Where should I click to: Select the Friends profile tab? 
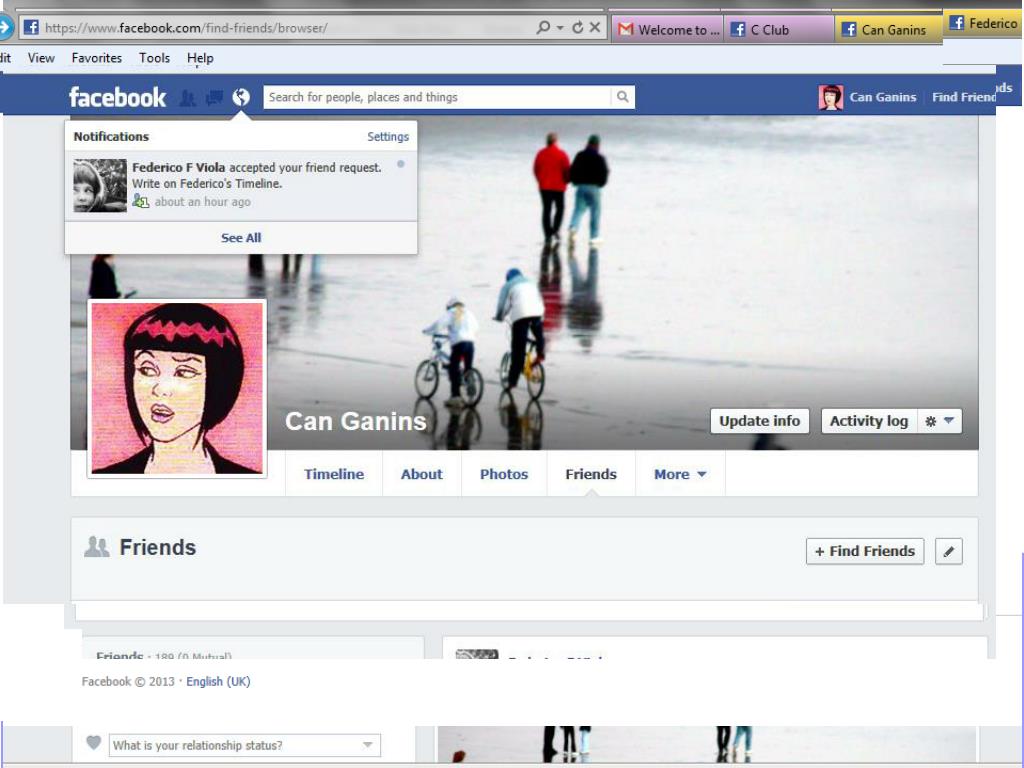tap(591, 474)
